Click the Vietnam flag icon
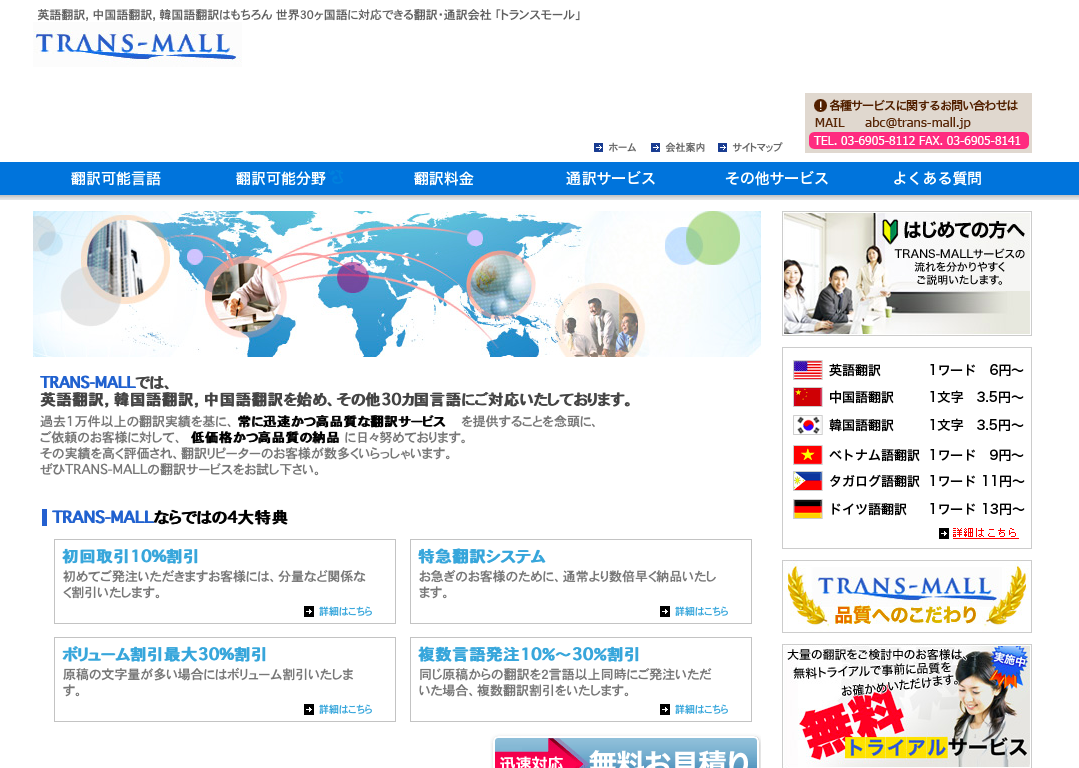 (x=807, y=455)
